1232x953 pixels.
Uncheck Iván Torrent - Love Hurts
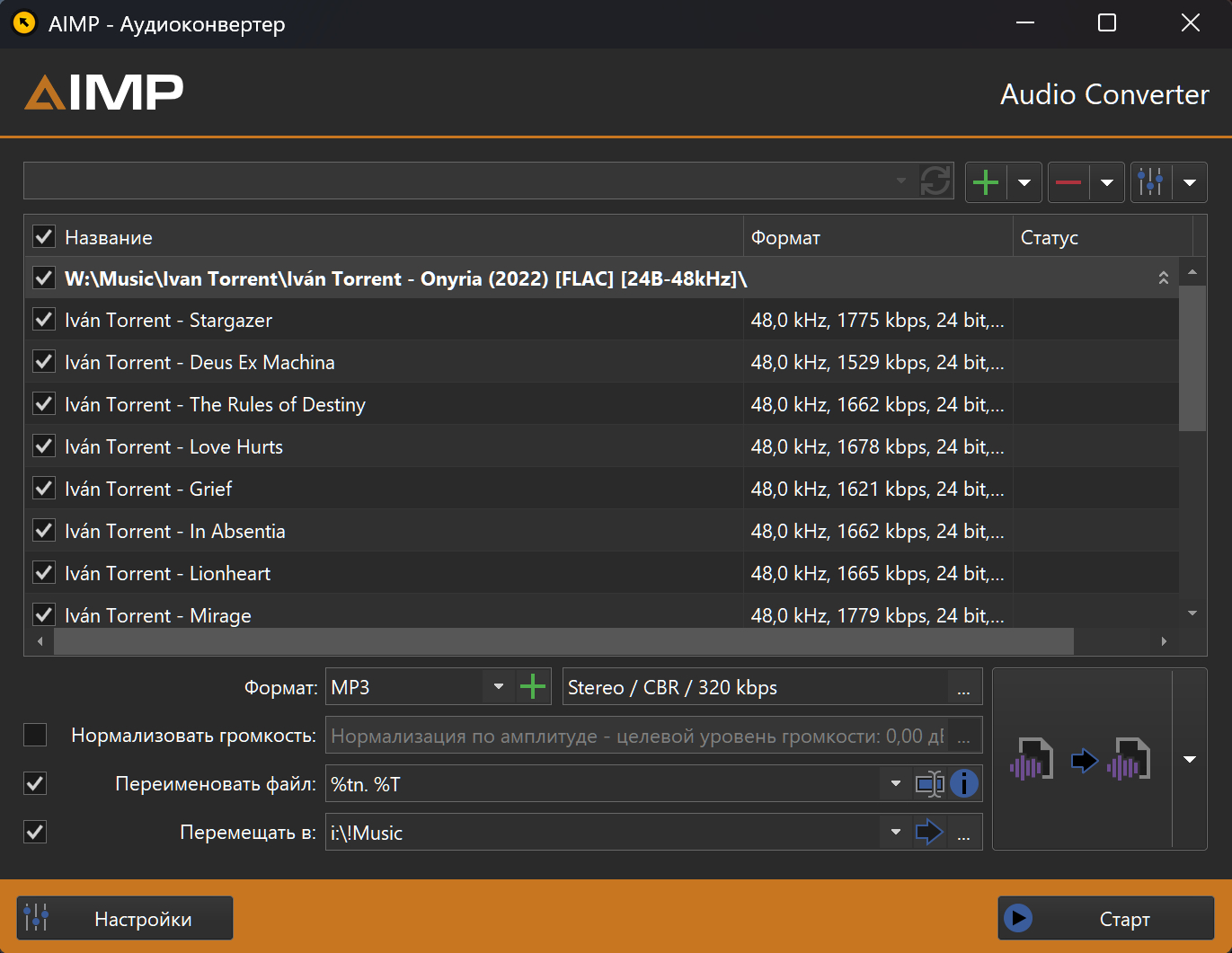coord(44,446)
